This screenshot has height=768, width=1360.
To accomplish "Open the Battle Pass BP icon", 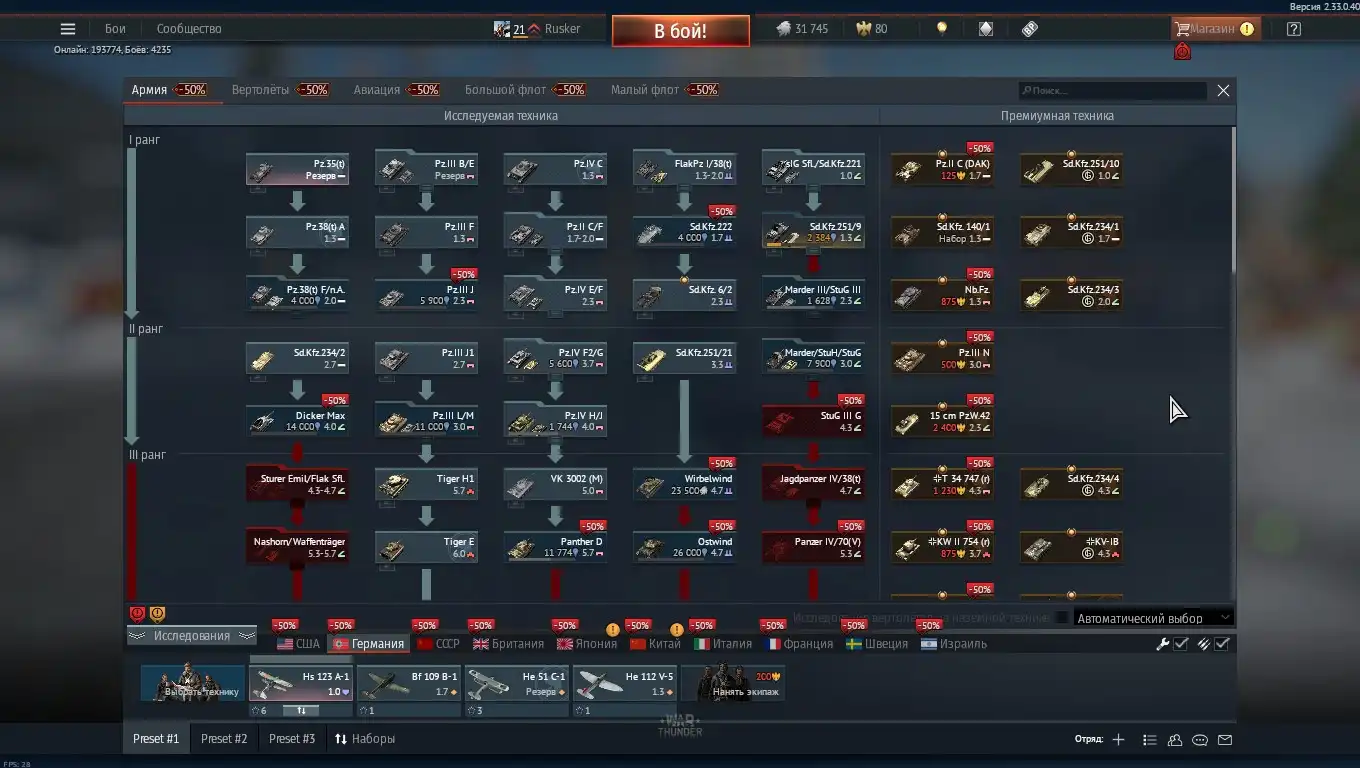I will [1030, 29].
